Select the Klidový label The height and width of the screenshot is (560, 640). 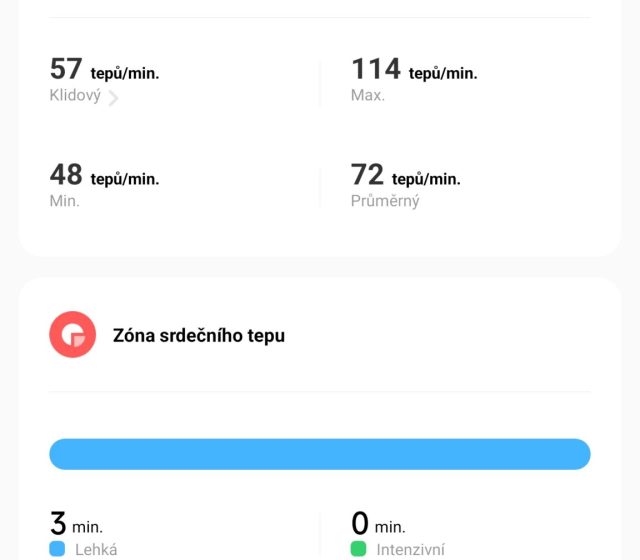pyautogui.click(x=75, y=96)
